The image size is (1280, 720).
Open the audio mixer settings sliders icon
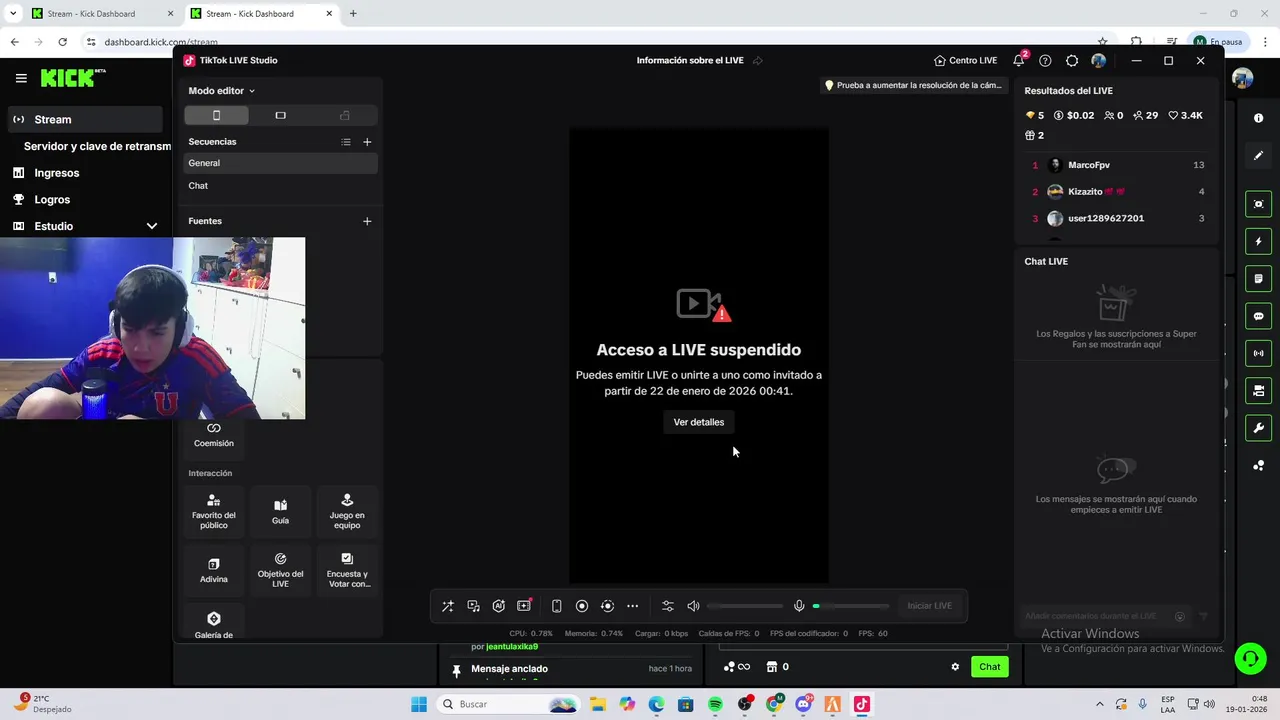pos(668,606)
